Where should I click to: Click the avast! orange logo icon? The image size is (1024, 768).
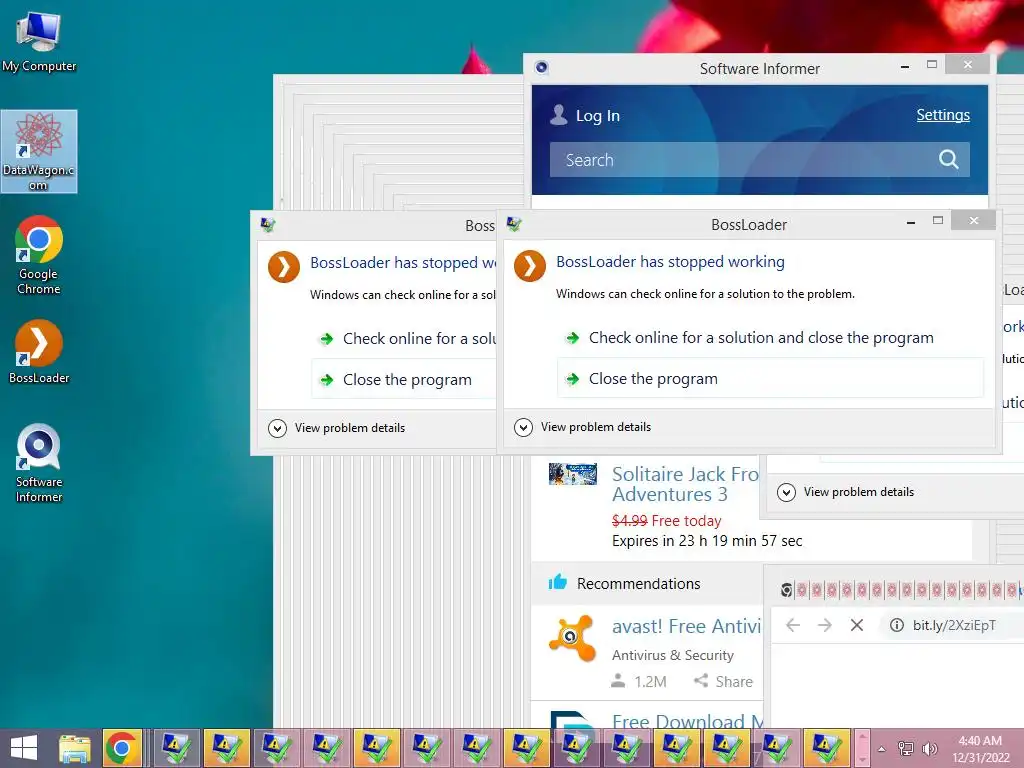[x=572, y=637]
